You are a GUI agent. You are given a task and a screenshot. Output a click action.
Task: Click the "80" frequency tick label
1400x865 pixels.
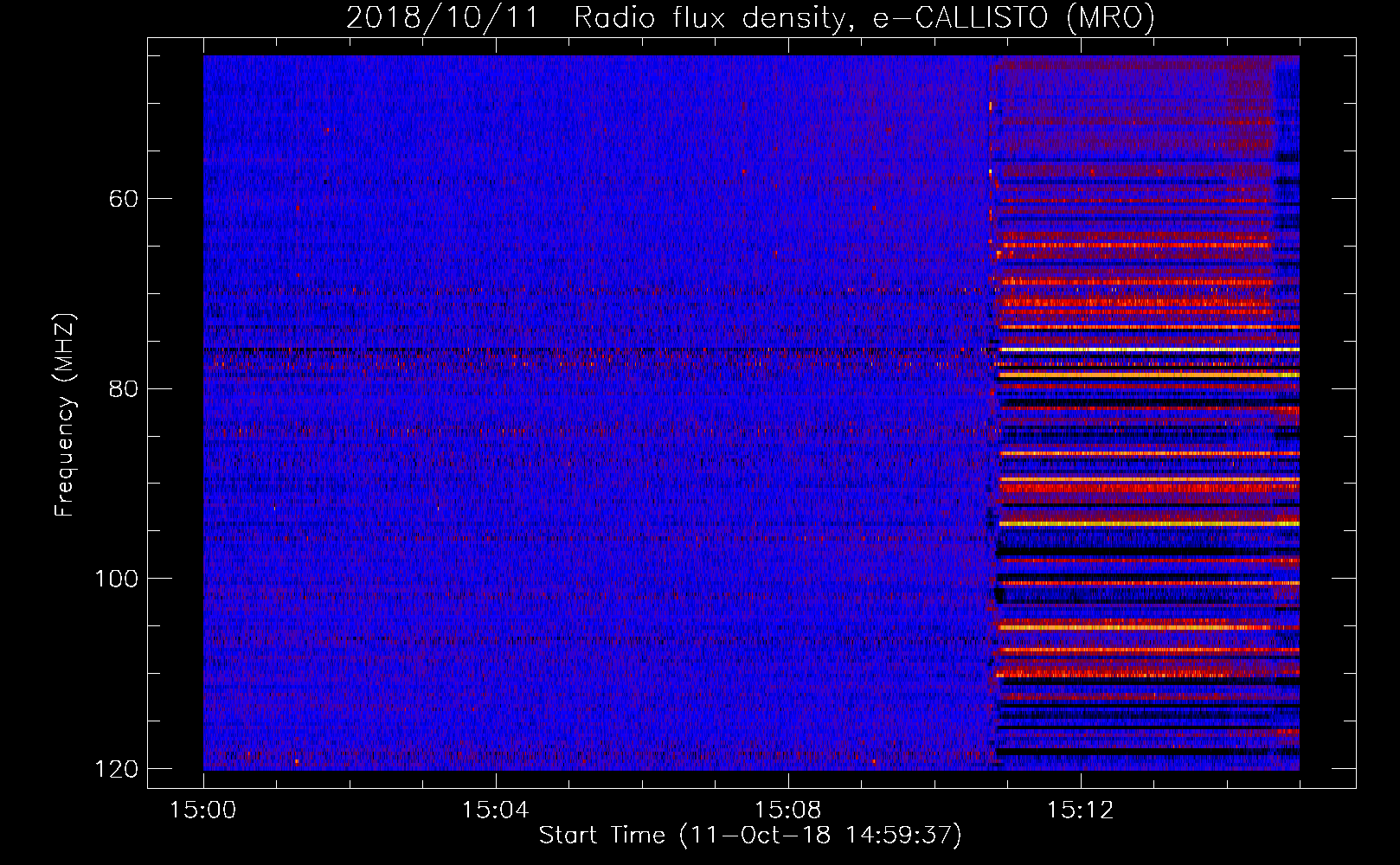(124, 388)
